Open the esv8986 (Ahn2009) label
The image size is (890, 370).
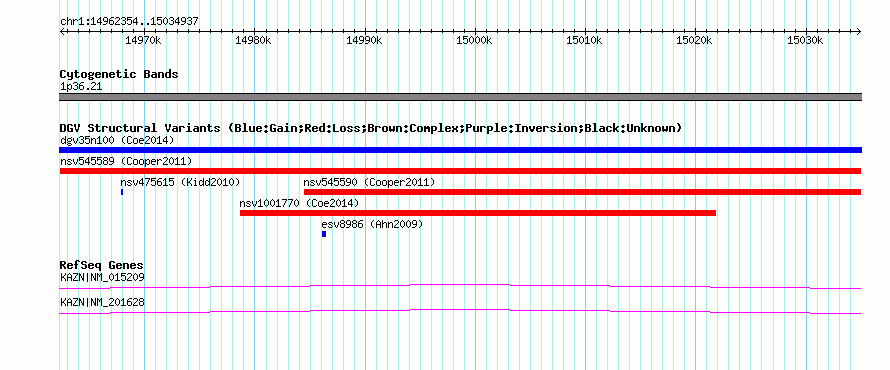coord(372,224)
